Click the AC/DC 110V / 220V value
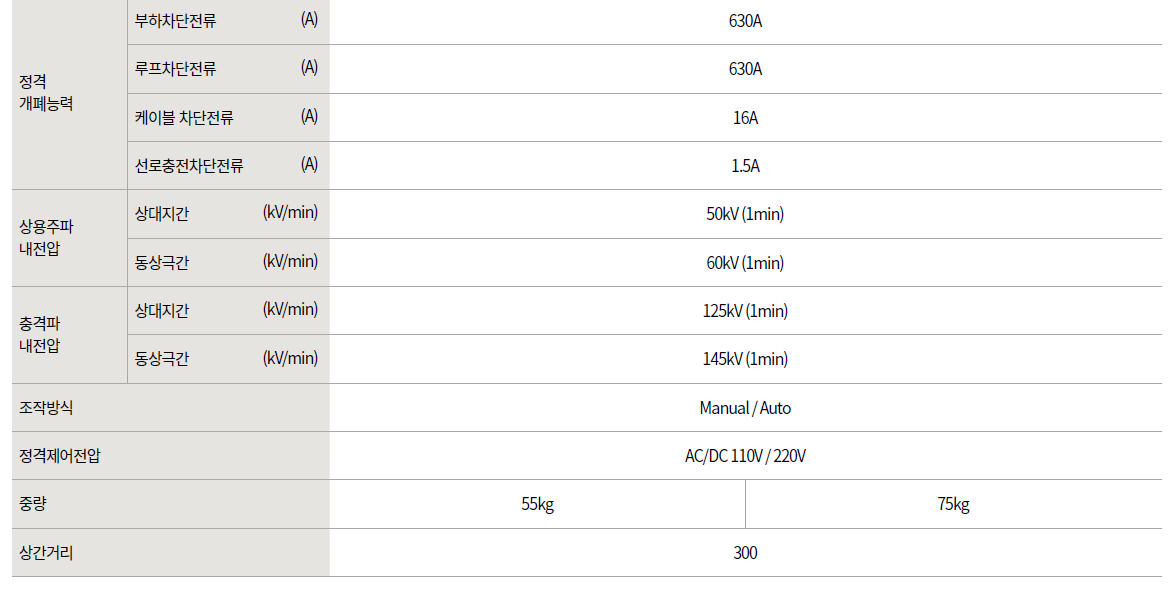Image resolution: width=1175 pixels, height=590 pixels. (745, 456)
